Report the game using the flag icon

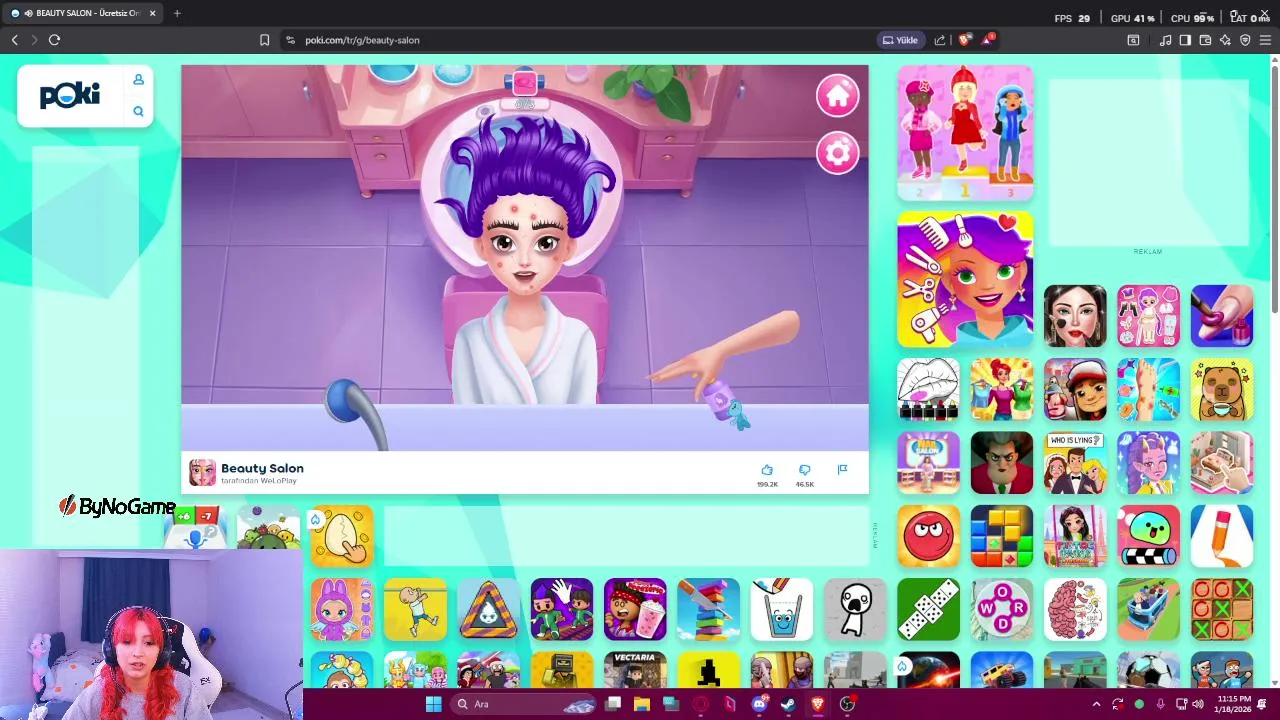(x=842, y=470)
